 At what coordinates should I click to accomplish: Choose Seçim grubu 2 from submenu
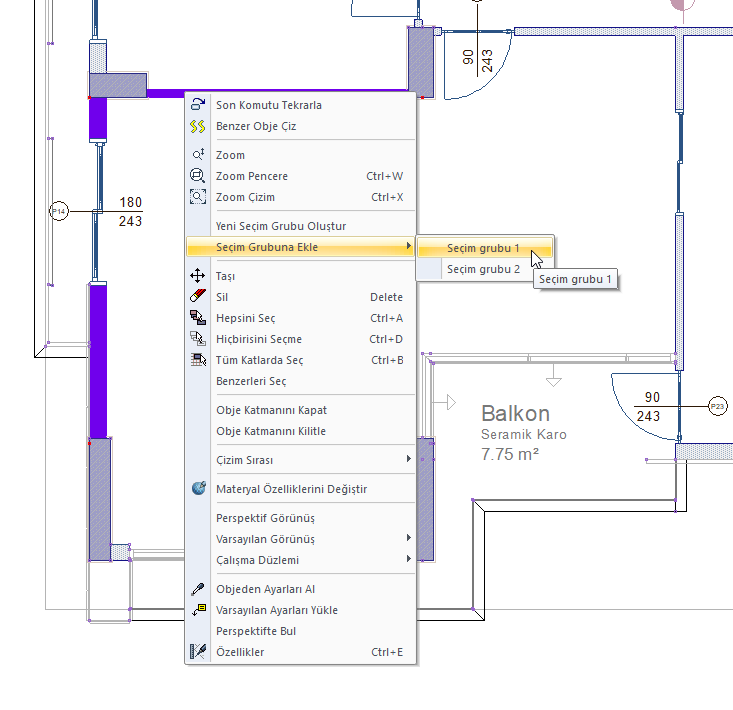tap(483, 269)
